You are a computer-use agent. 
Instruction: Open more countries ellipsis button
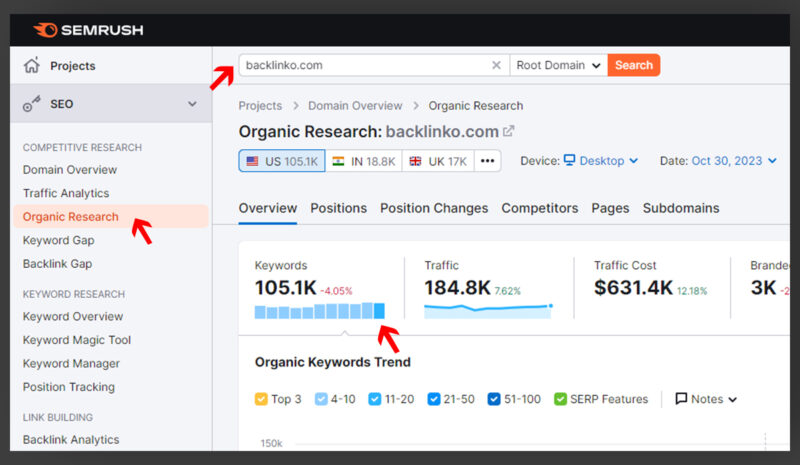(x=487, y=161)
